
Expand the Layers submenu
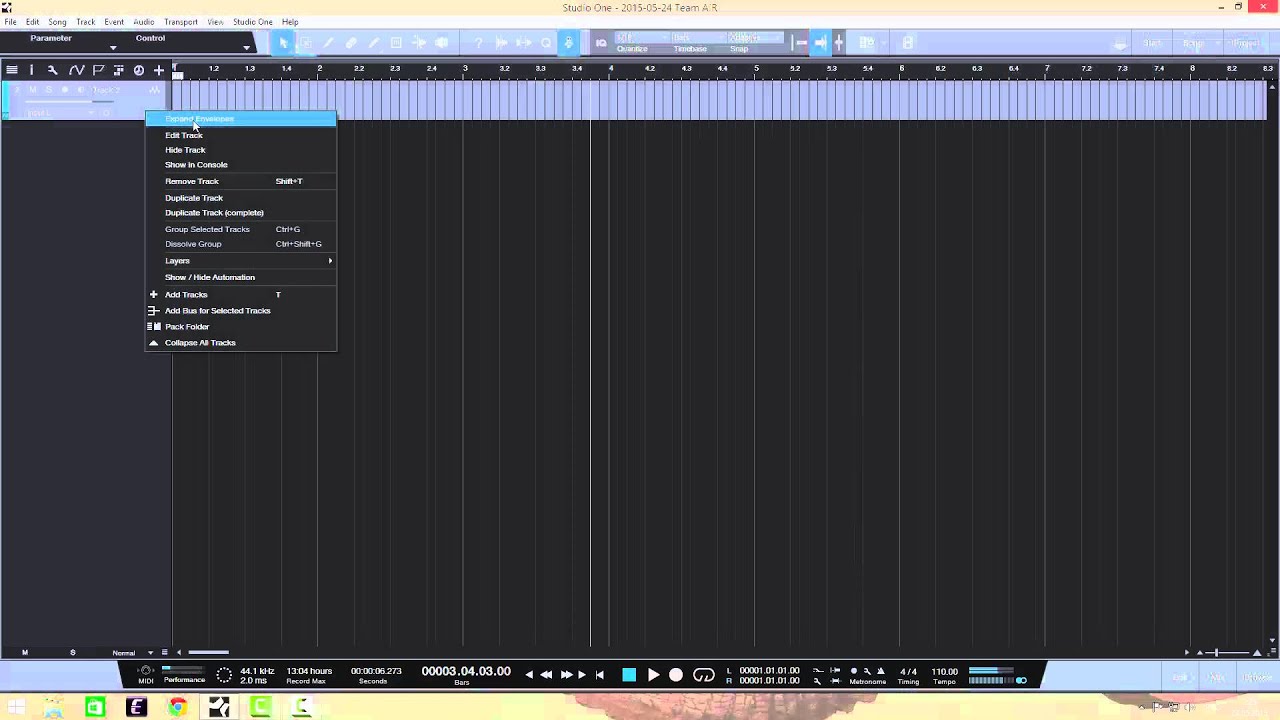[x=241, y=261]
